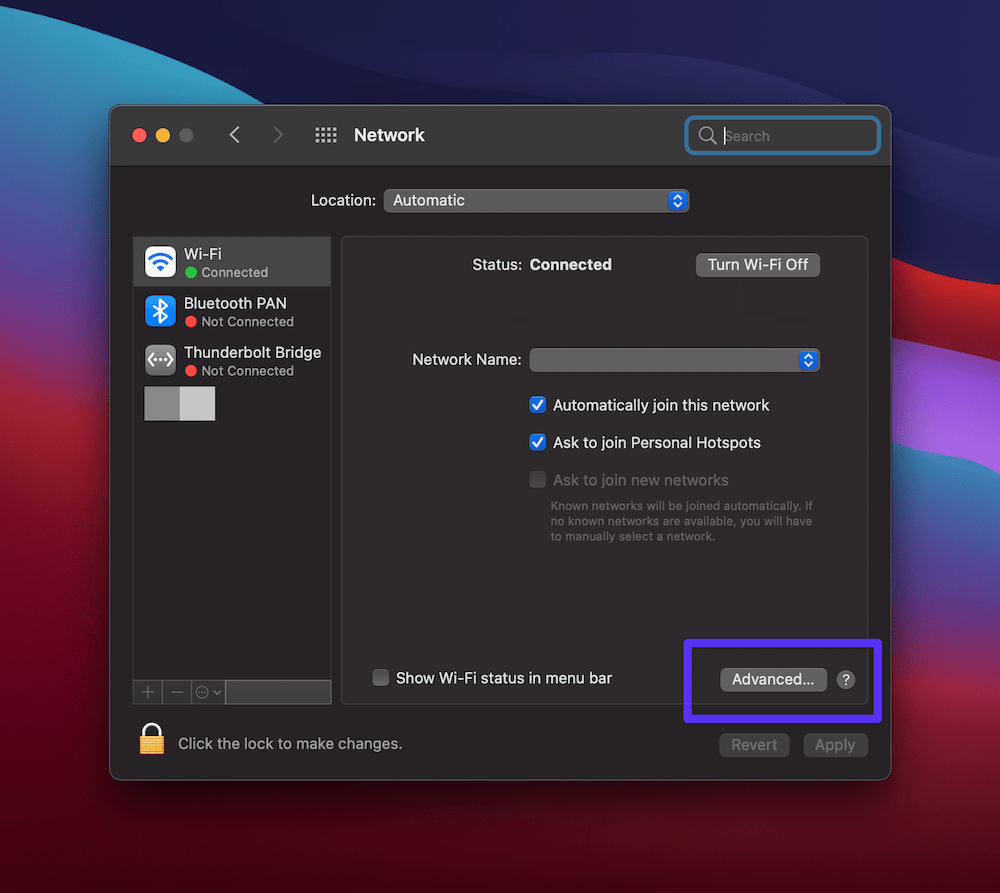Click inside the Search field
The image size is (1000, 893).
coord(783,135)
